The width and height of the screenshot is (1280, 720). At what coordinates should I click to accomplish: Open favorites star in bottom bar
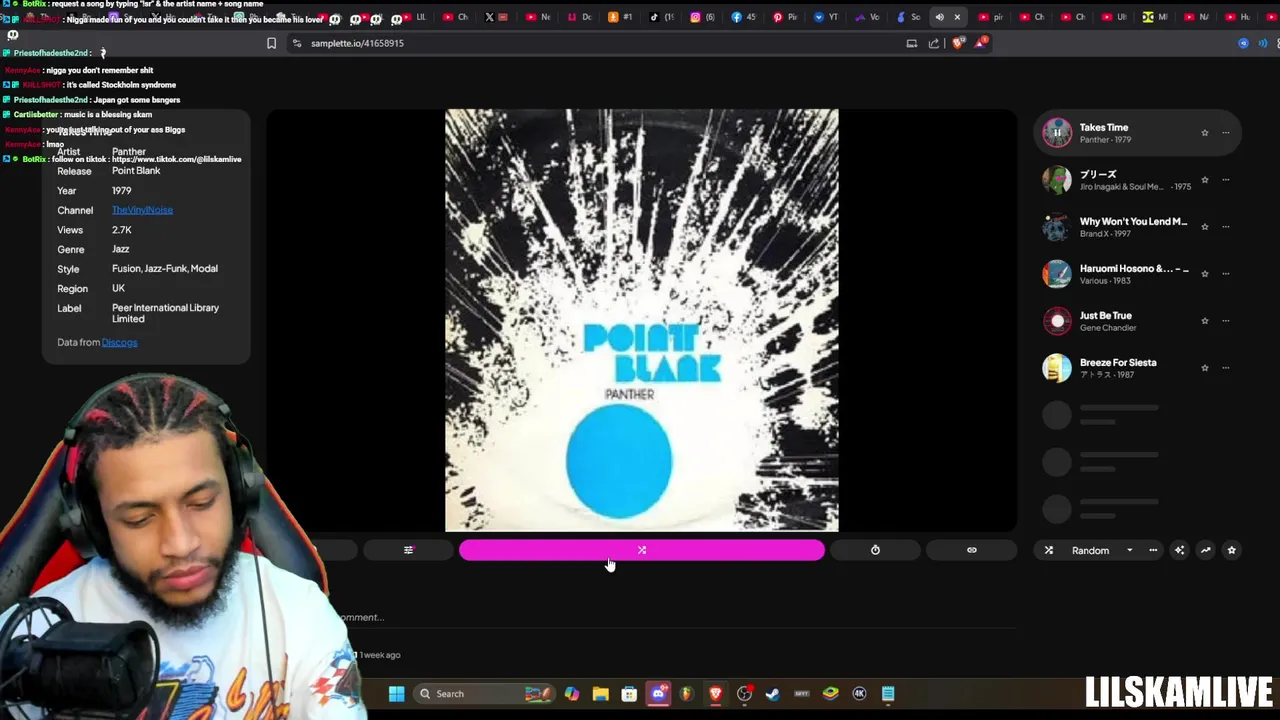coord(1231,550)
